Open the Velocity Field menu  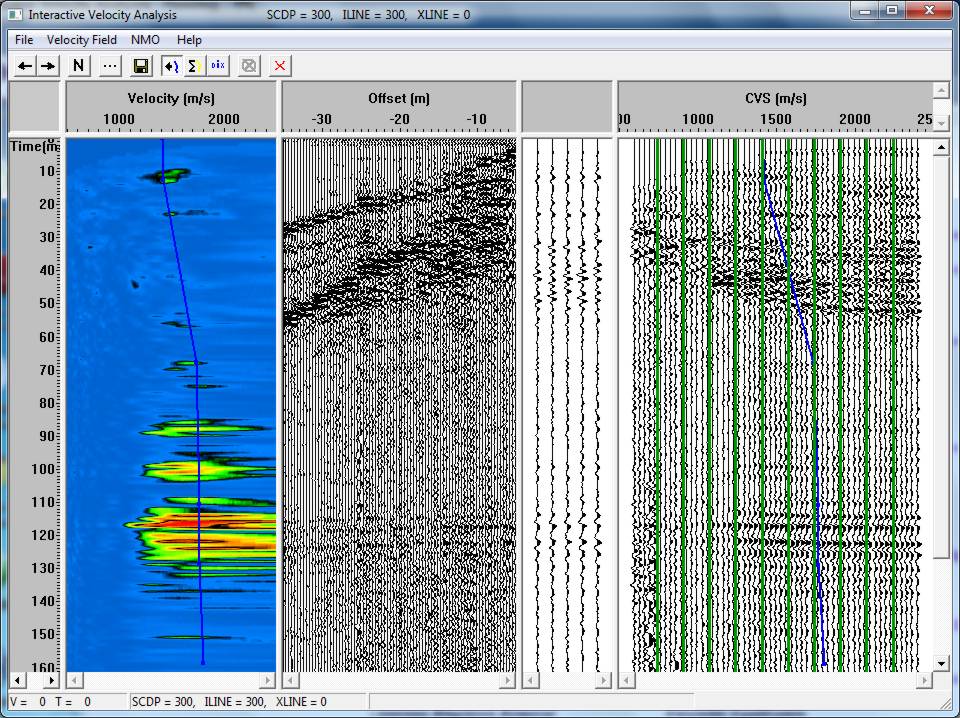[x=81, y=40]
